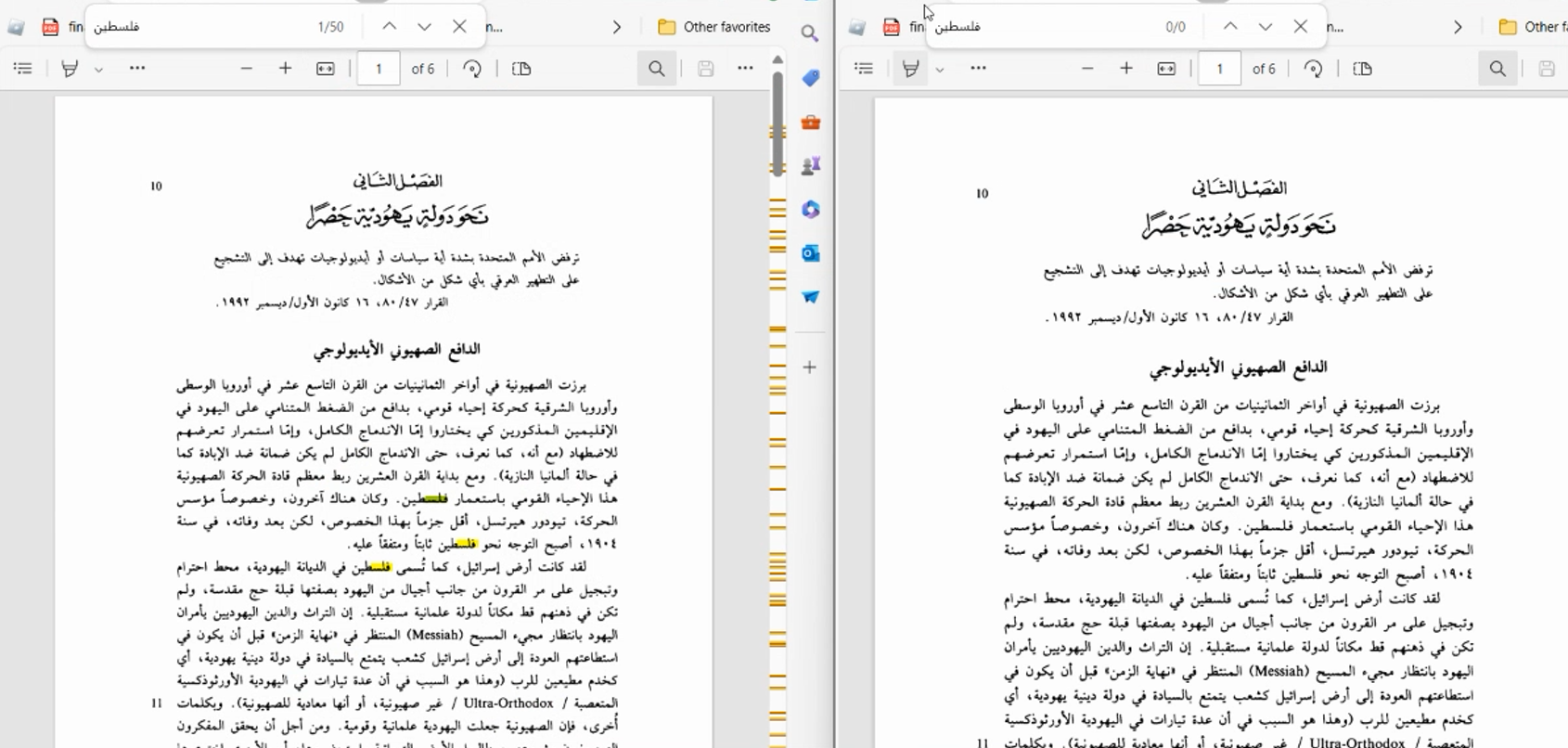Viewport: 1568px width, 748px height.
Task: Go to next search result in left find bar
Action: click(x=424, y=27)
